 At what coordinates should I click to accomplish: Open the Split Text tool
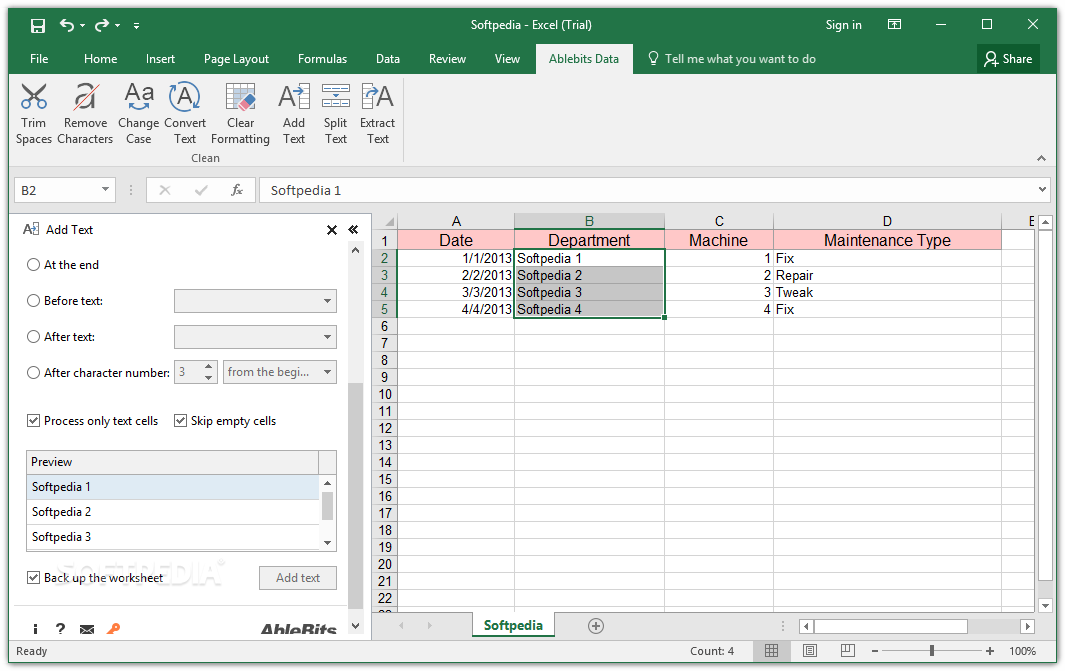tap(336, 113)
